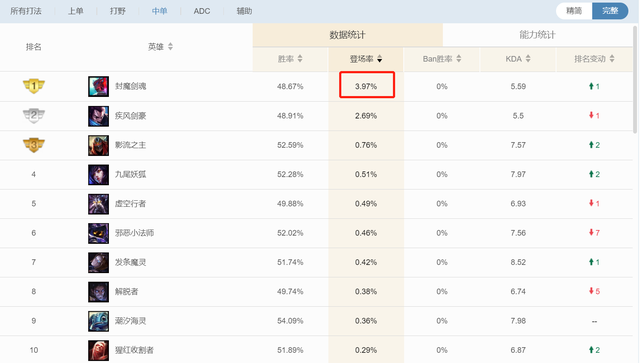Click the 解脱者 champion portrait
Image resolution: width=640 pixels, height=363 pixels.
(98, 292)
